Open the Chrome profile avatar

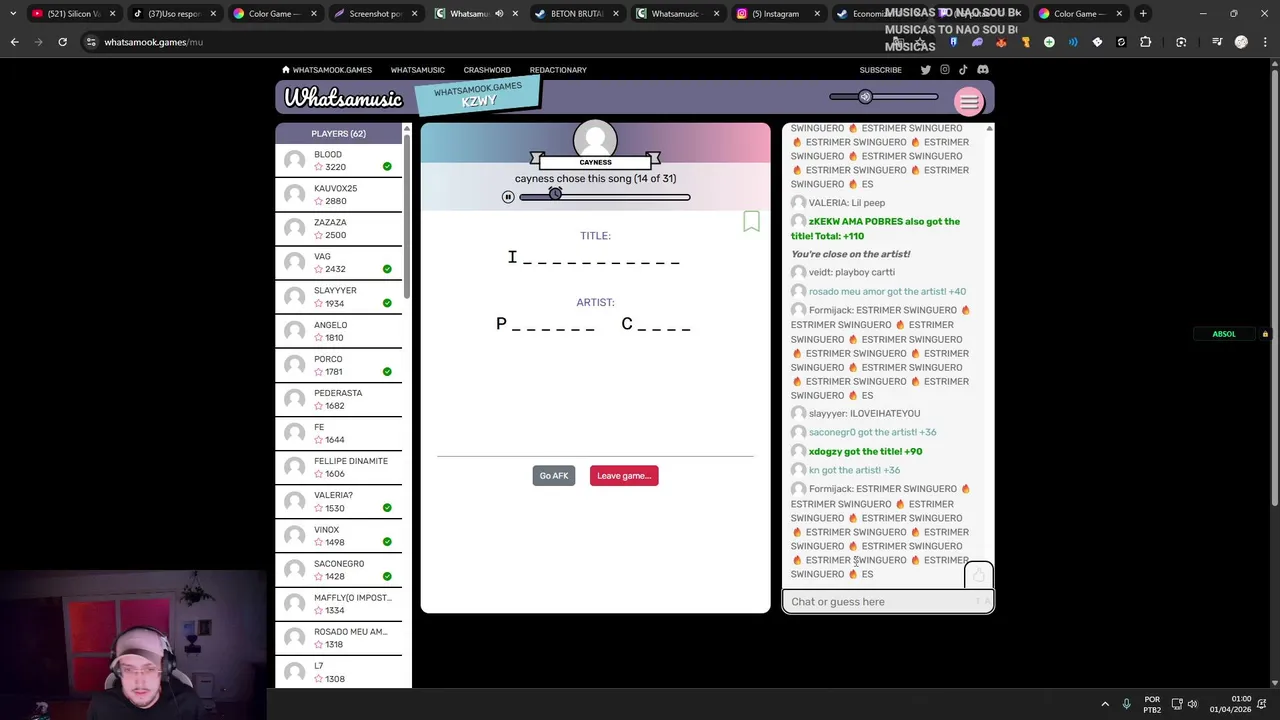1241,42
